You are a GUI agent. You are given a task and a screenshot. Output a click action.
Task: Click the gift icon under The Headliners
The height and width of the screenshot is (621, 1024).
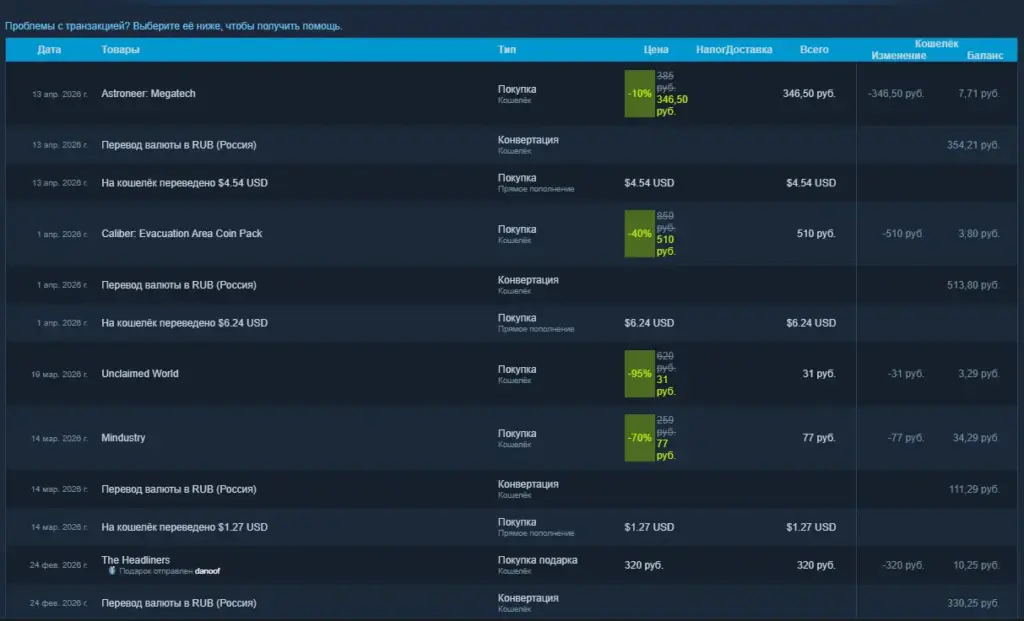111,571
